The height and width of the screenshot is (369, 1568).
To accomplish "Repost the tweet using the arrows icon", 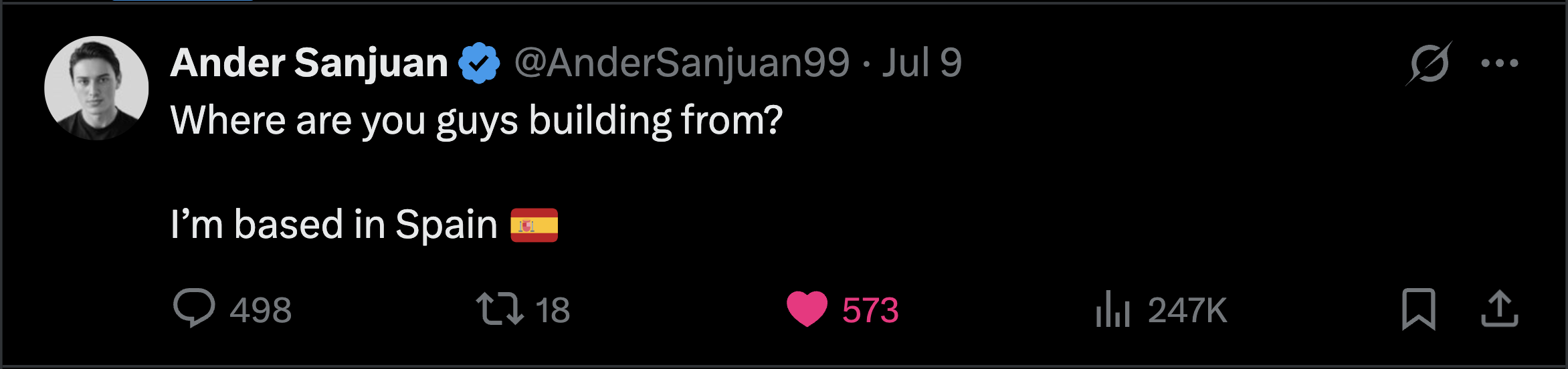I will (x=499, y=310).
